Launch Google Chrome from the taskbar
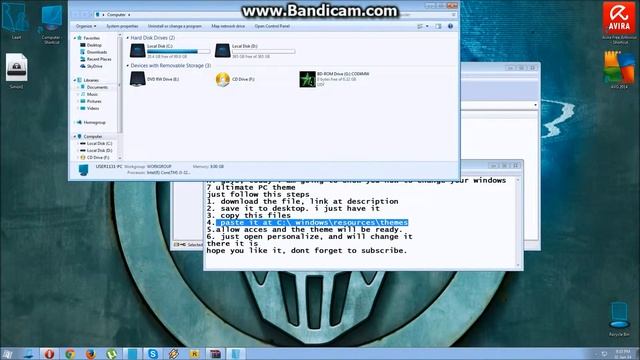The width and height of the screenshot is (640, 360). pos(70,354)
